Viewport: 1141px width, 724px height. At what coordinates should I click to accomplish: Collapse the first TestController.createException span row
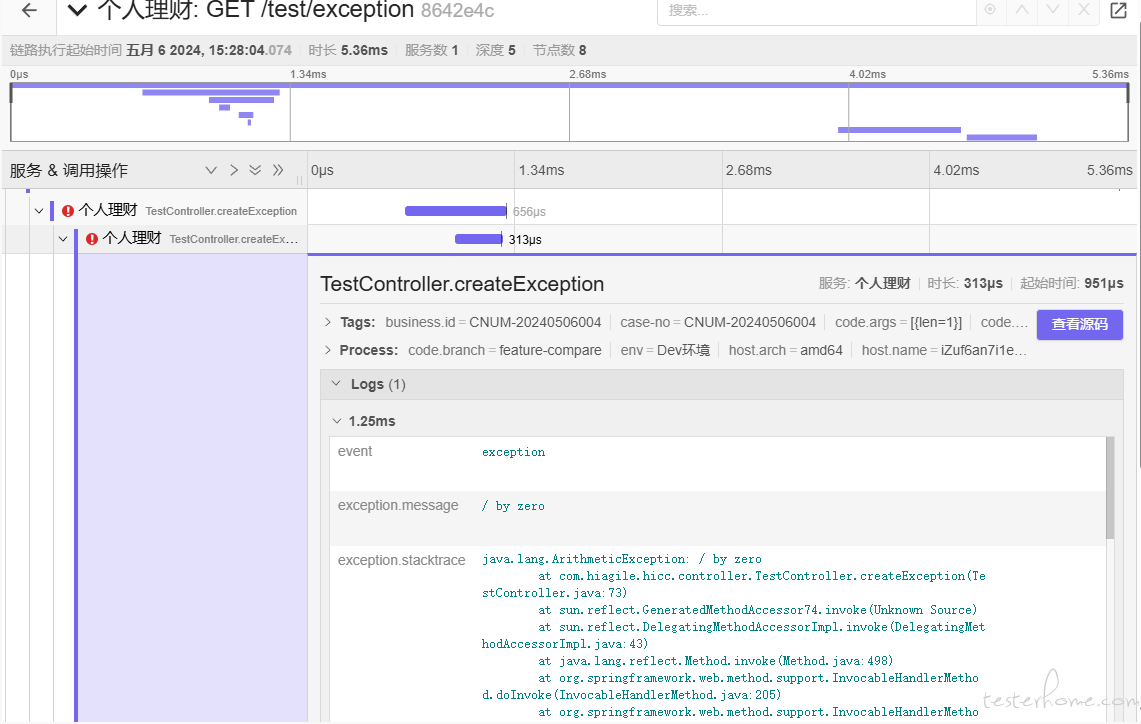39,211
